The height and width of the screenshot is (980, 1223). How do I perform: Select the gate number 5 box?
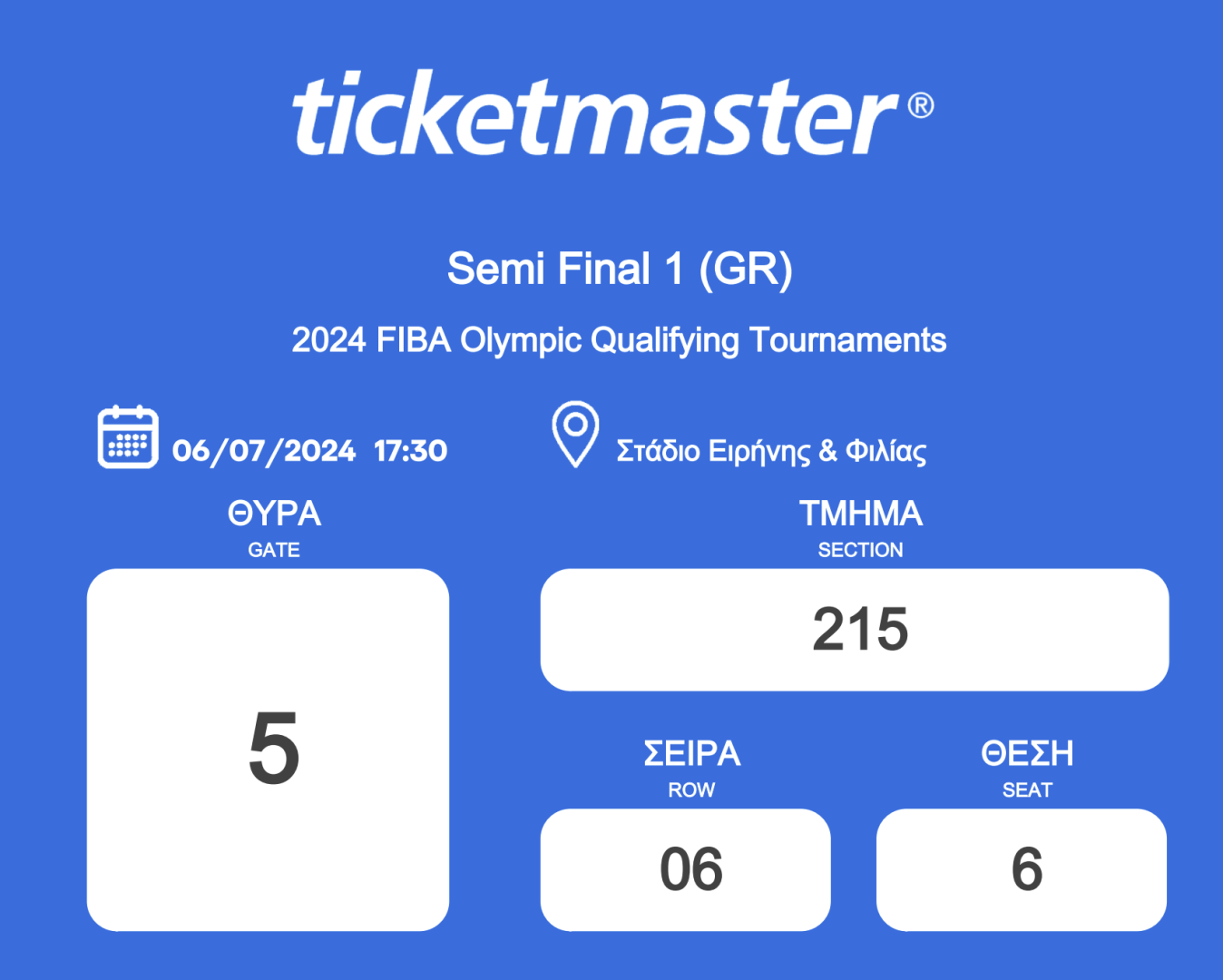pos(269,750)
